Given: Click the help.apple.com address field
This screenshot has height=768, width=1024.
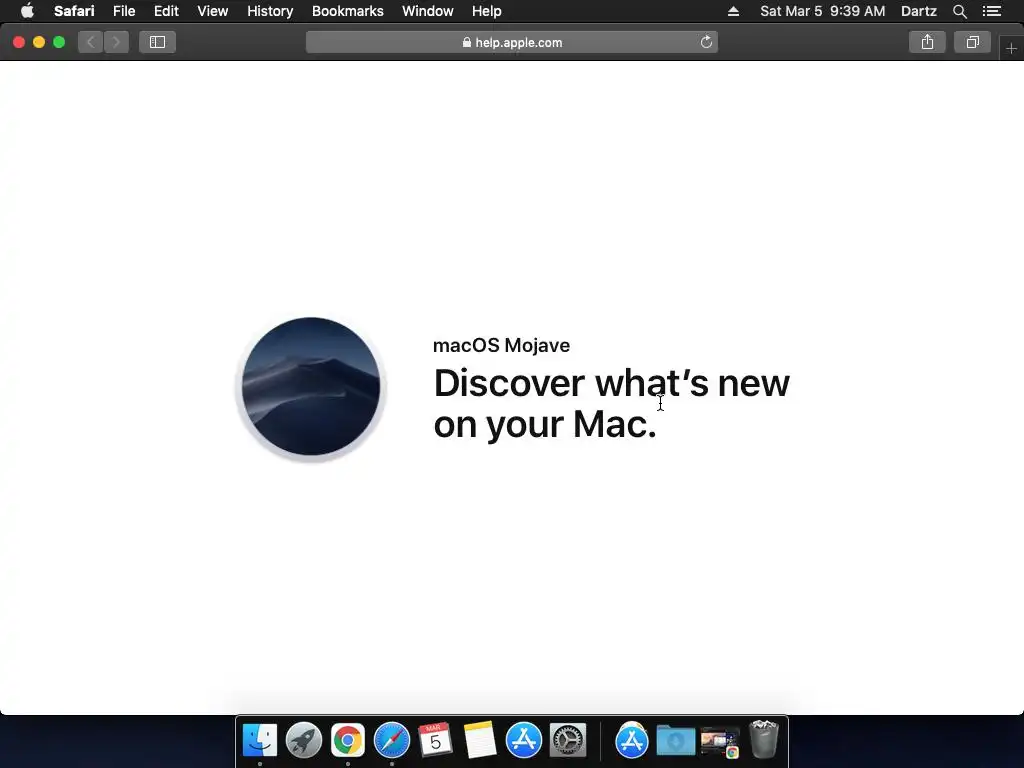Looking at the screenshot, I should tap(512, 42).
